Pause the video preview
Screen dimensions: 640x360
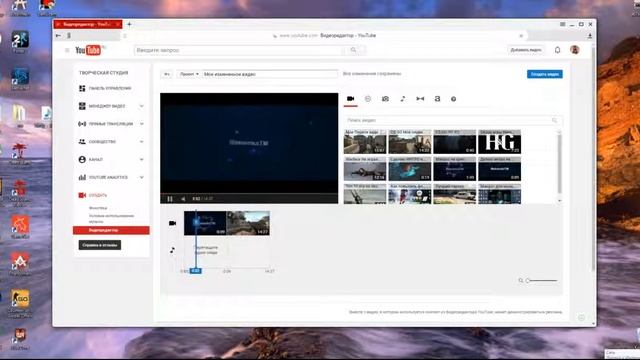tap(170, 199)
